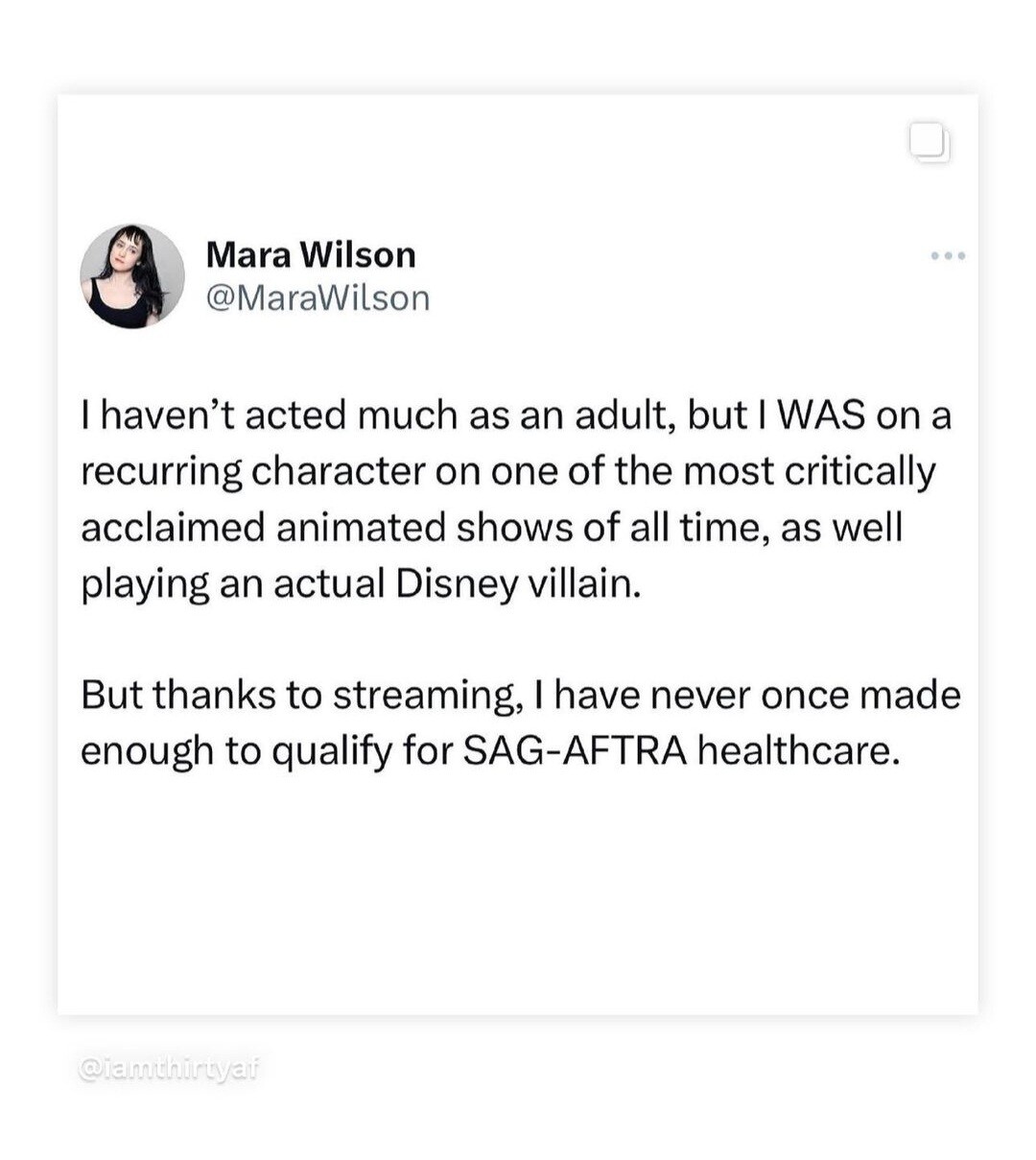Click the word "qualify" in the last line
Viewport: 1036px width, 1160px height.
332,750
